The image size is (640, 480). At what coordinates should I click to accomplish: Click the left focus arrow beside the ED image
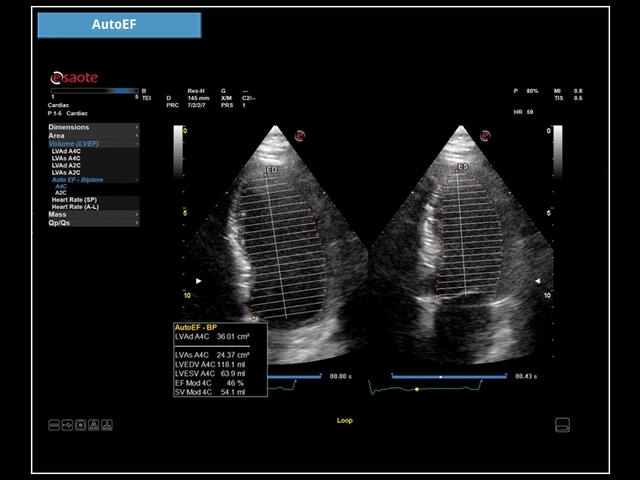pos(198,282)
